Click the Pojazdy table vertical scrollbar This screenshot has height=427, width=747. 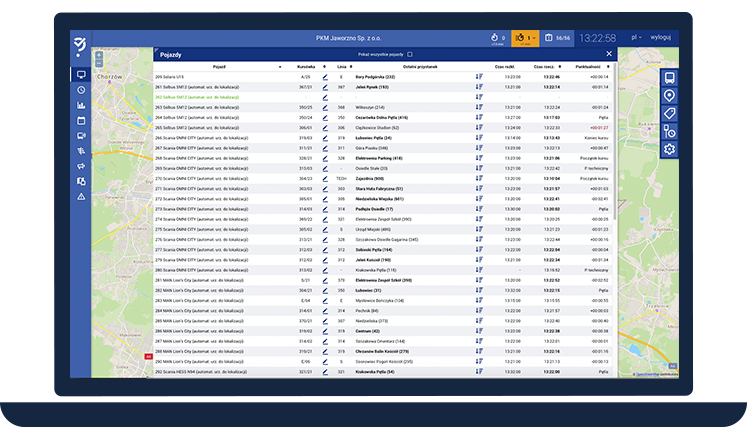pyautogui.click(x=615, y=143)
